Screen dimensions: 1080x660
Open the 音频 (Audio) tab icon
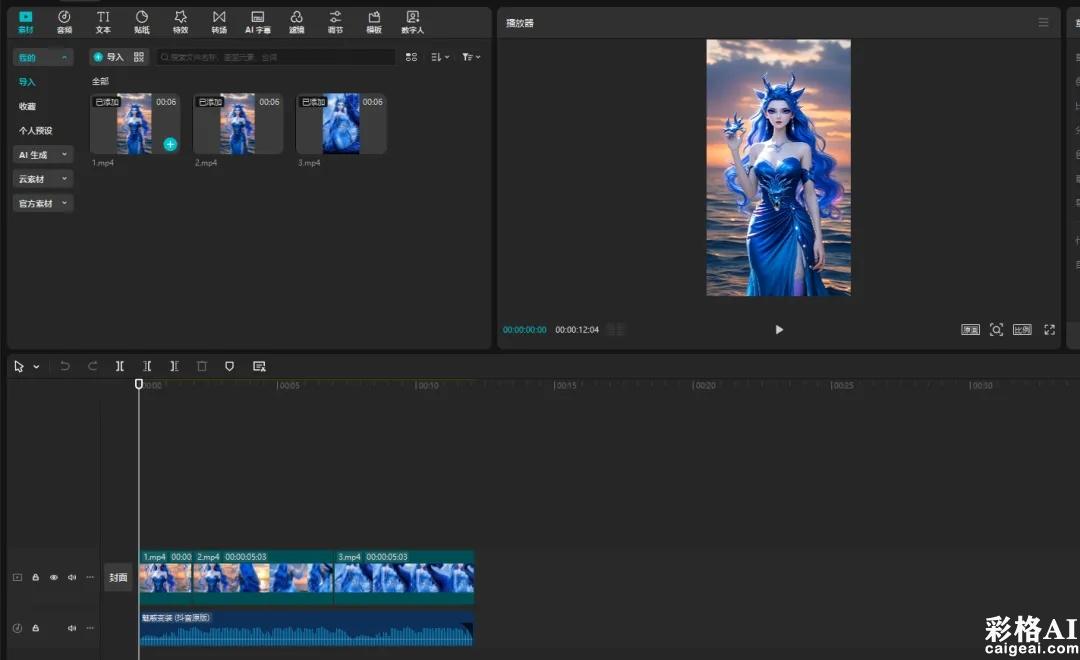(64, 18)
